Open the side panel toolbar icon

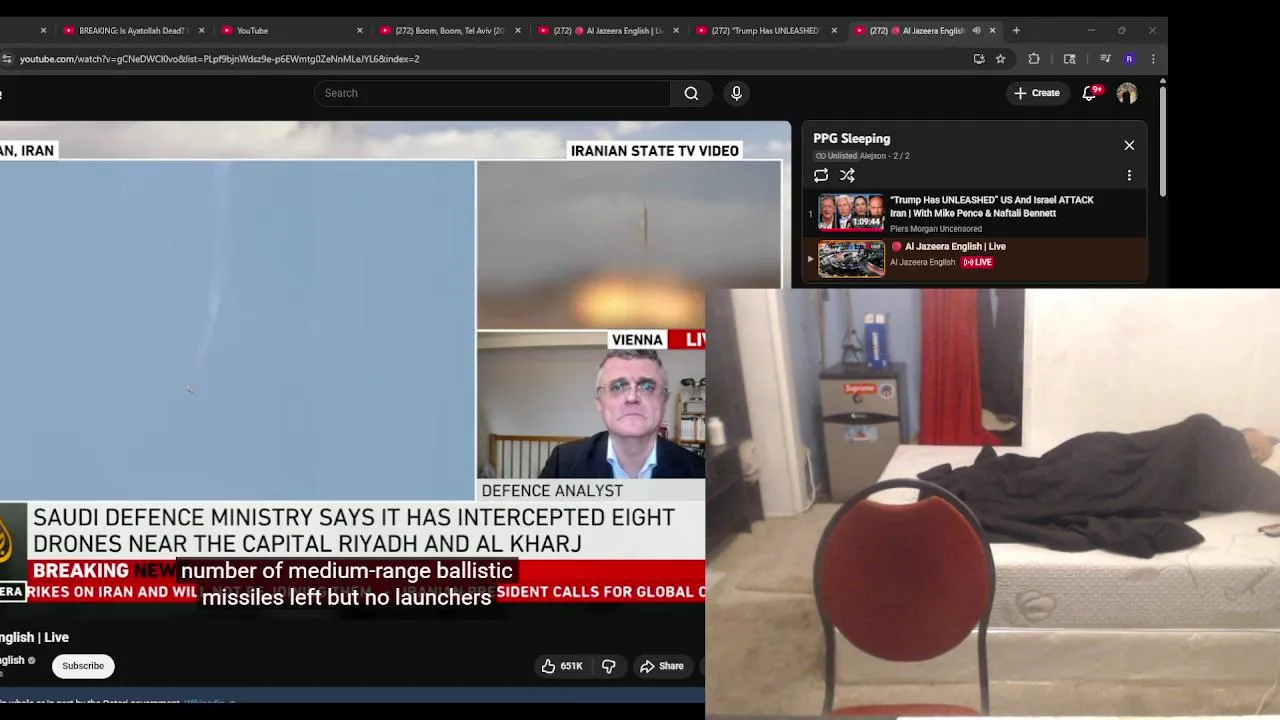click(x=1069, y=59)
